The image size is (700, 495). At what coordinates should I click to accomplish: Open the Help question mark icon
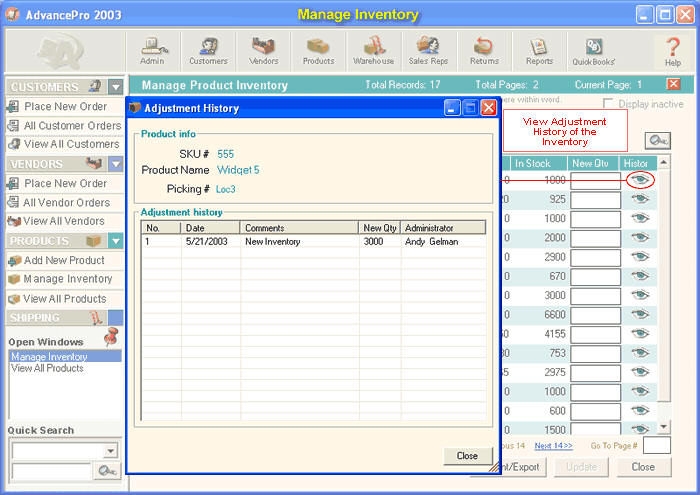(x=673, y=51)
